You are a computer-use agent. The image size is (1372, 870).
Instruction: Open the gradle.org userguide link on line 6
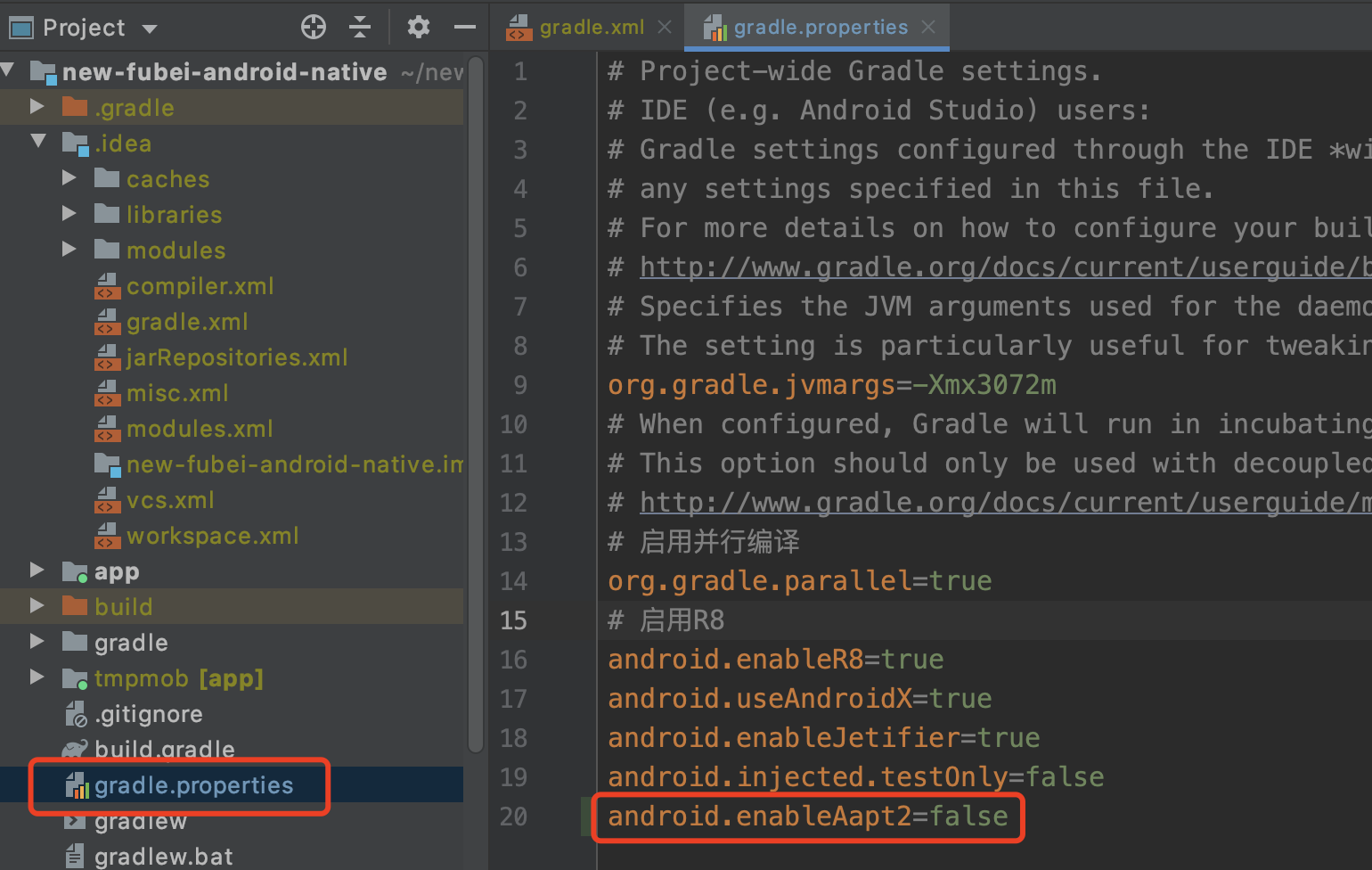click(1006, 267)
